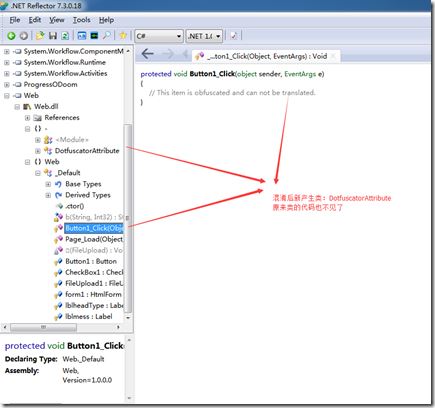Click the green Back navigation toolbar icon
This screenshot has height=408, width=435.
click(x=11, y=36)
